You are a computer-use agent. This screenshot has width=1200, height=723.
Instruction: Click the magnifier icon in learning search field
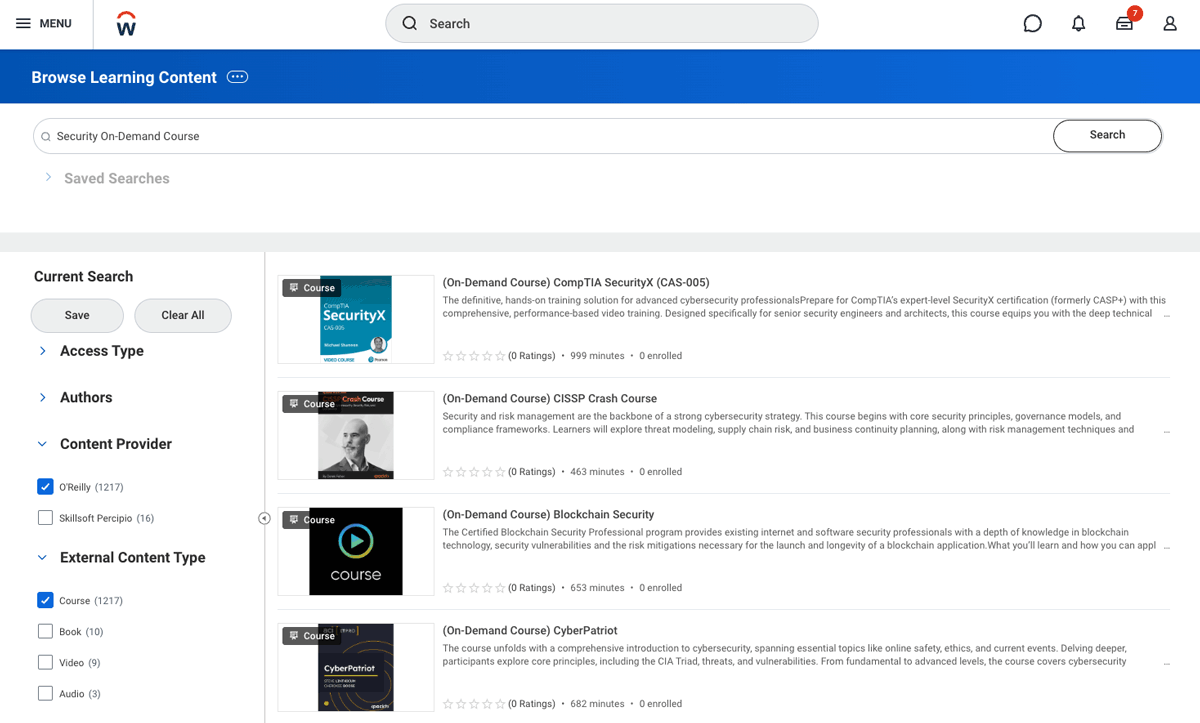click(46, 136)
